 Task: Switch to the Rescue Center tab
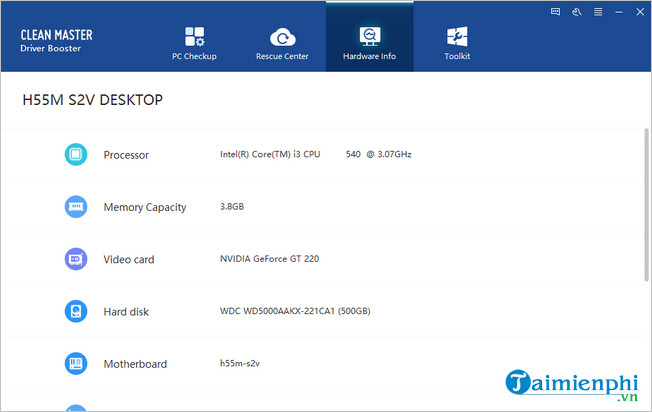[x=284, y=42]
